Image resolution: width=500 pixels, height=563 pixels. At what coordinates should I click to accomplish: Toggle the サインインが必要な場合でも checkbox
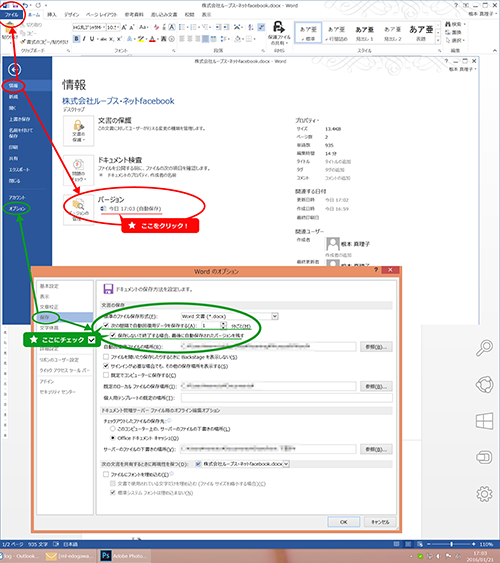[x=106, y=366]
